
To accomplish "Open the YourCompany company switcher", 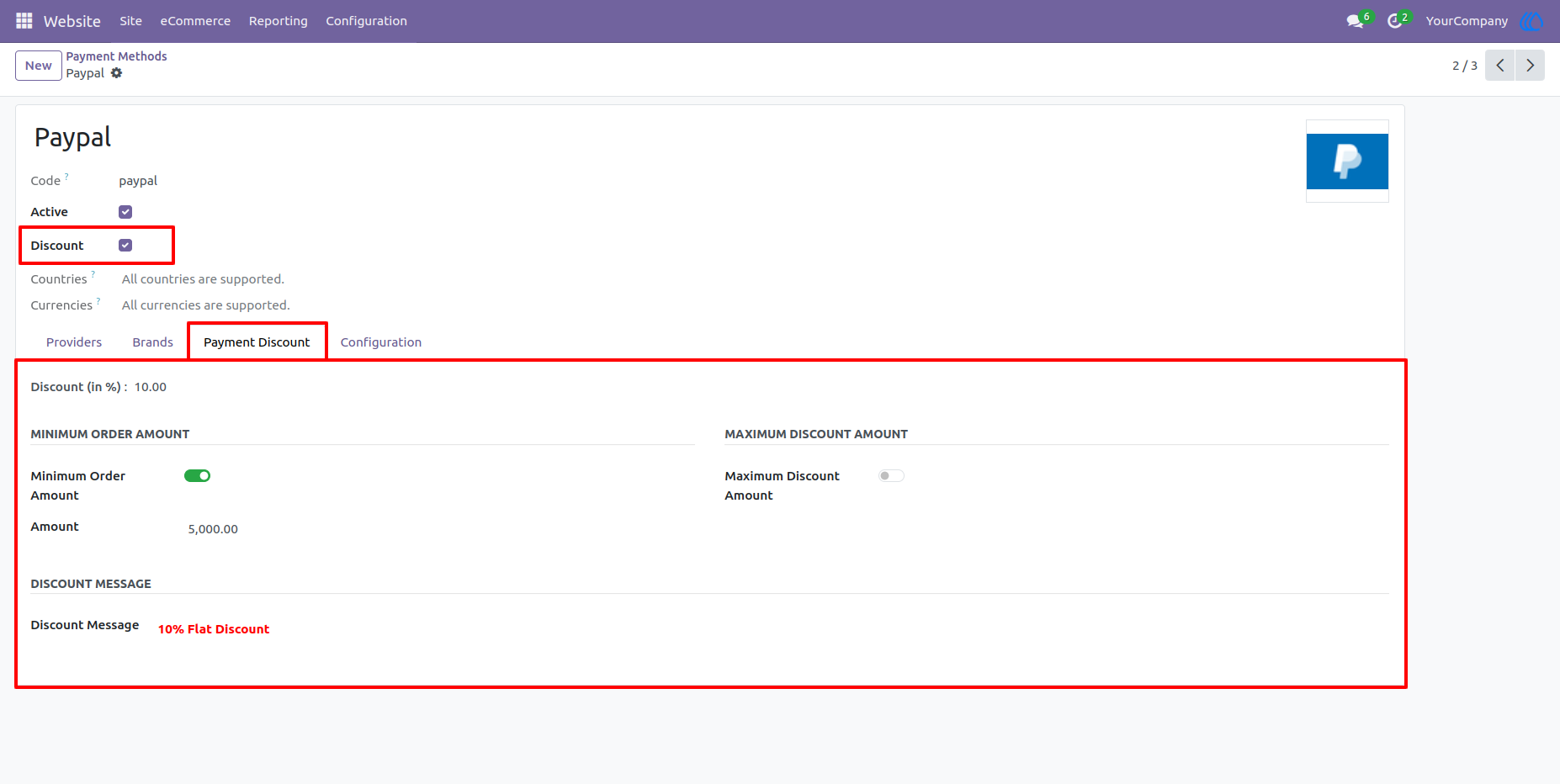I will pyautogui.click(x=1467, y=21).
